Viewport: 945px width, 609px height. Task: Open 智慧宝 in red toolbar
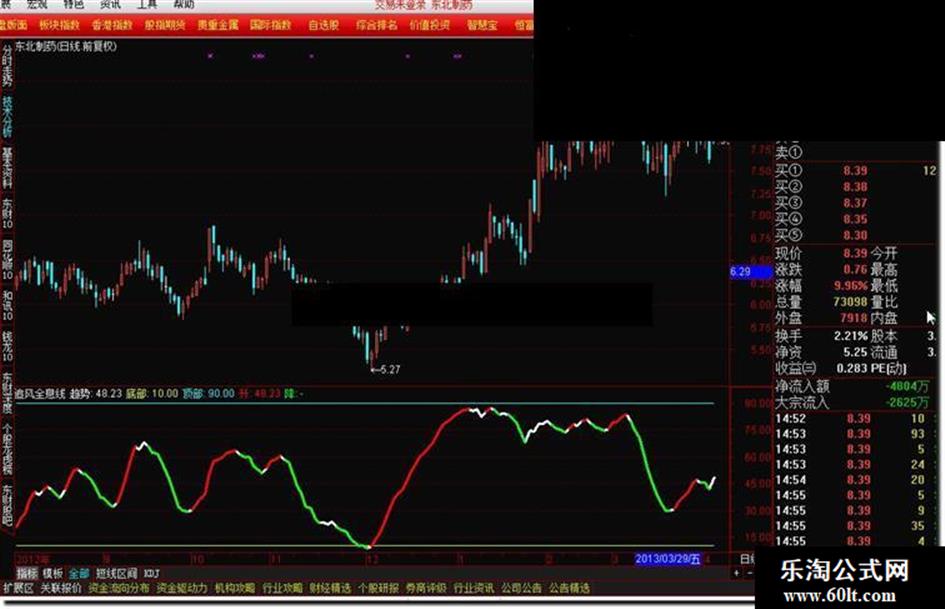pyautogui.click(x=482, y=25)
